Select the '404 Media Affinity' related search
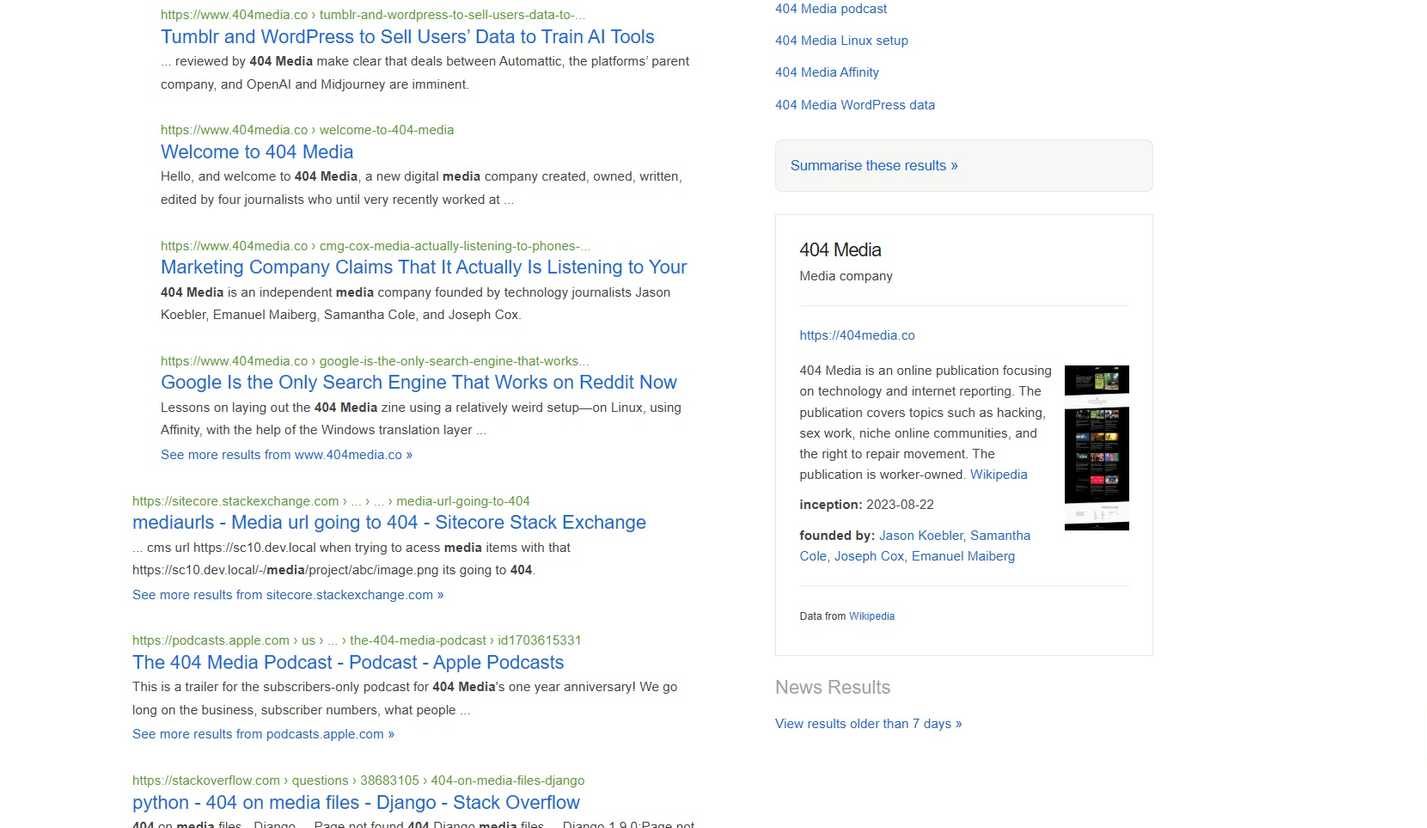Viewport: 1427px width, 828px height. [x=826, y=72]
